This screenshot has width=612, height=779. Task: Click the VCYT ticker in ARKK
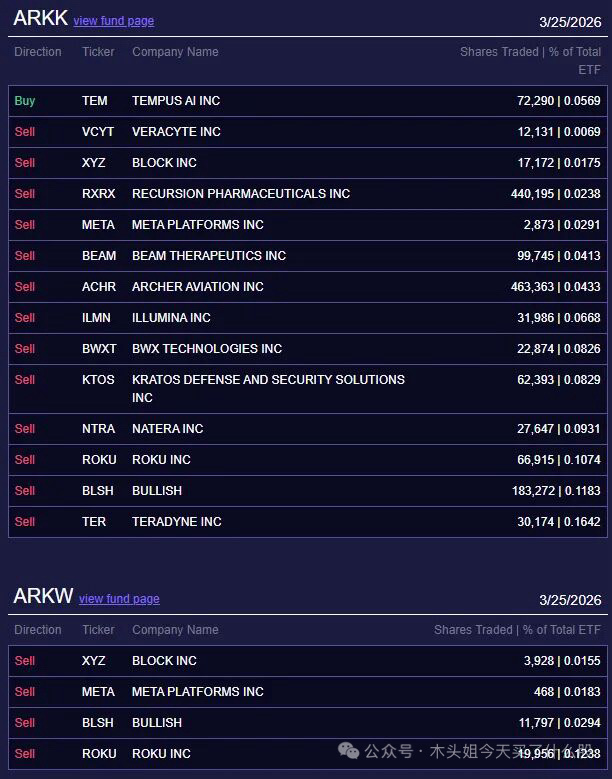click(98, 132)
